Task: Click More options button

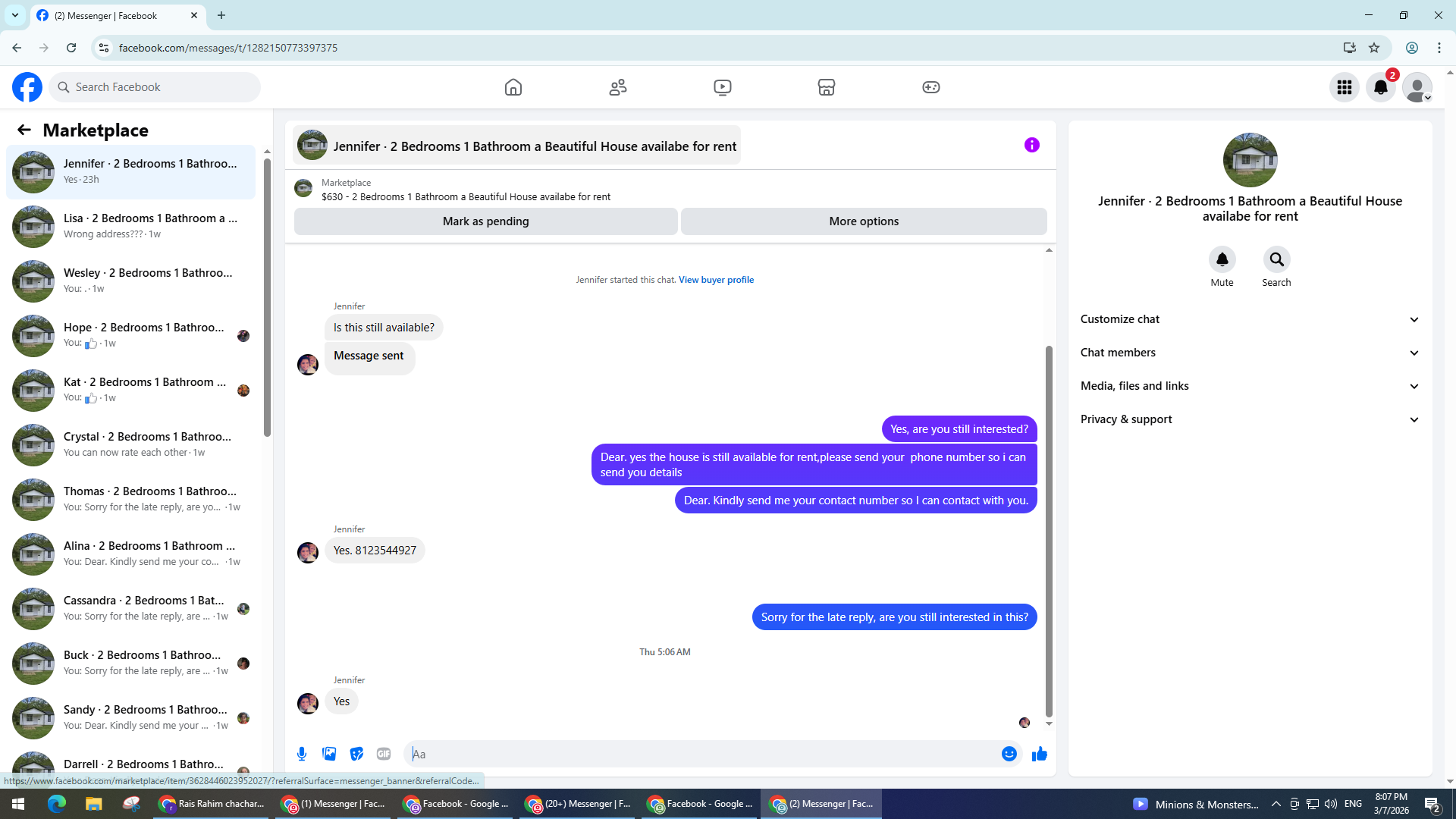Action: 864,221
